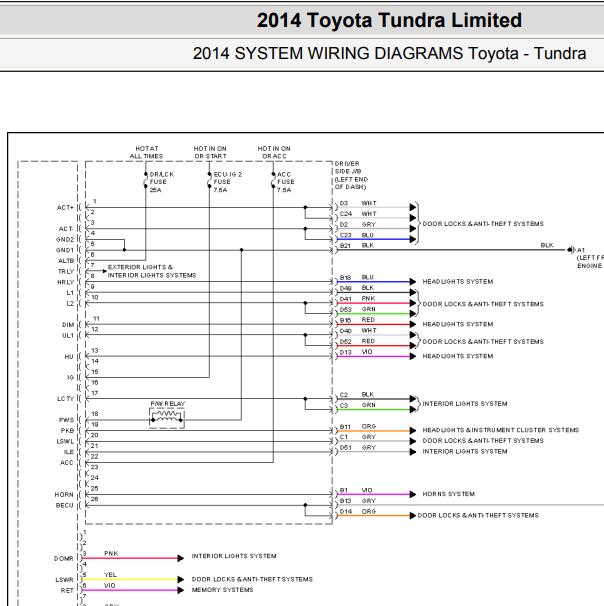This screenshot has width=604, height=606.
Task: Select the GND2 pin label
Action: click(x=65, y=240)
